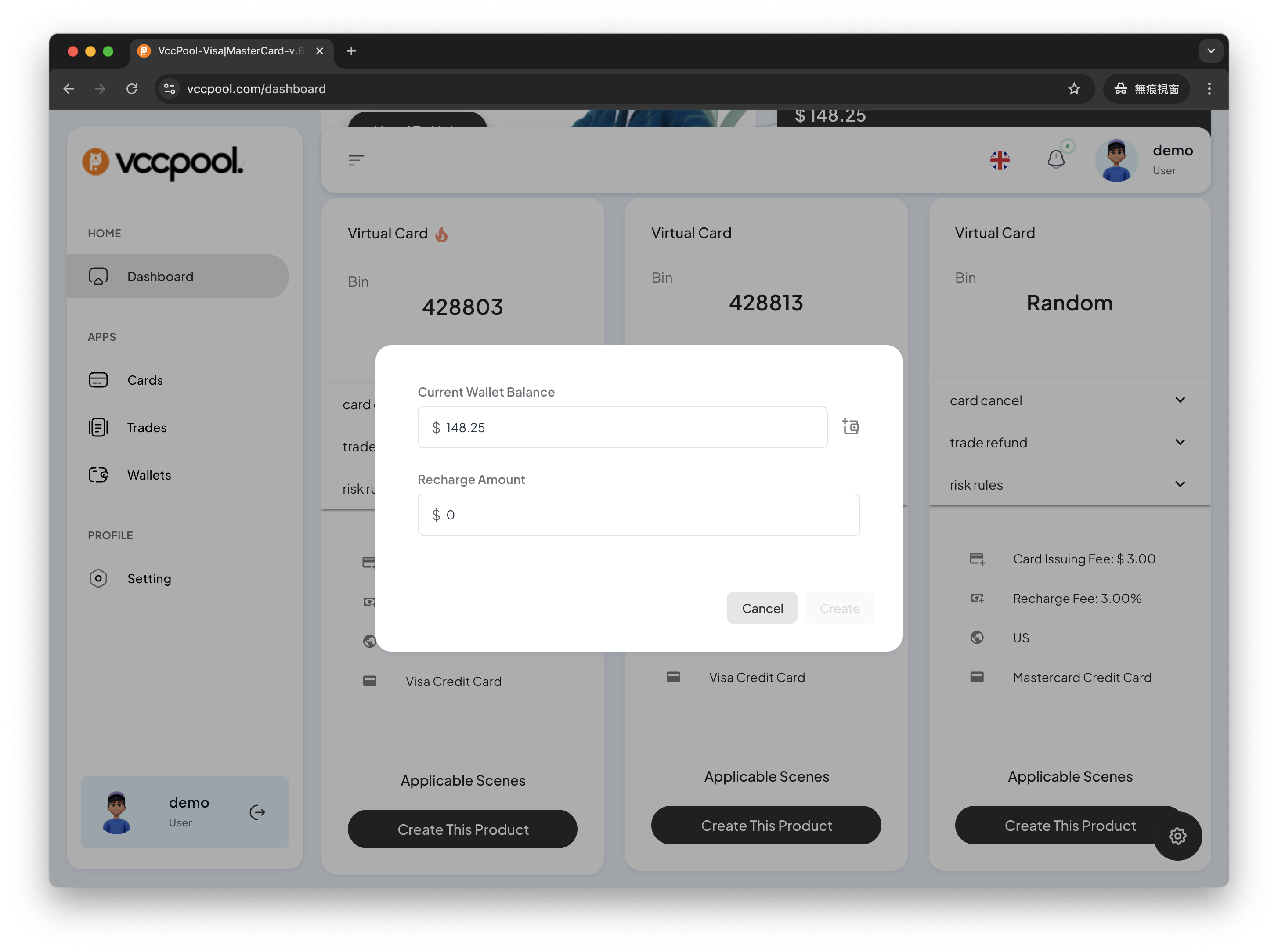Image resolution: width=1278 pixels, height=952 pixels.
Task: Open the Setting profile menu item
Action: pos(148,579)
